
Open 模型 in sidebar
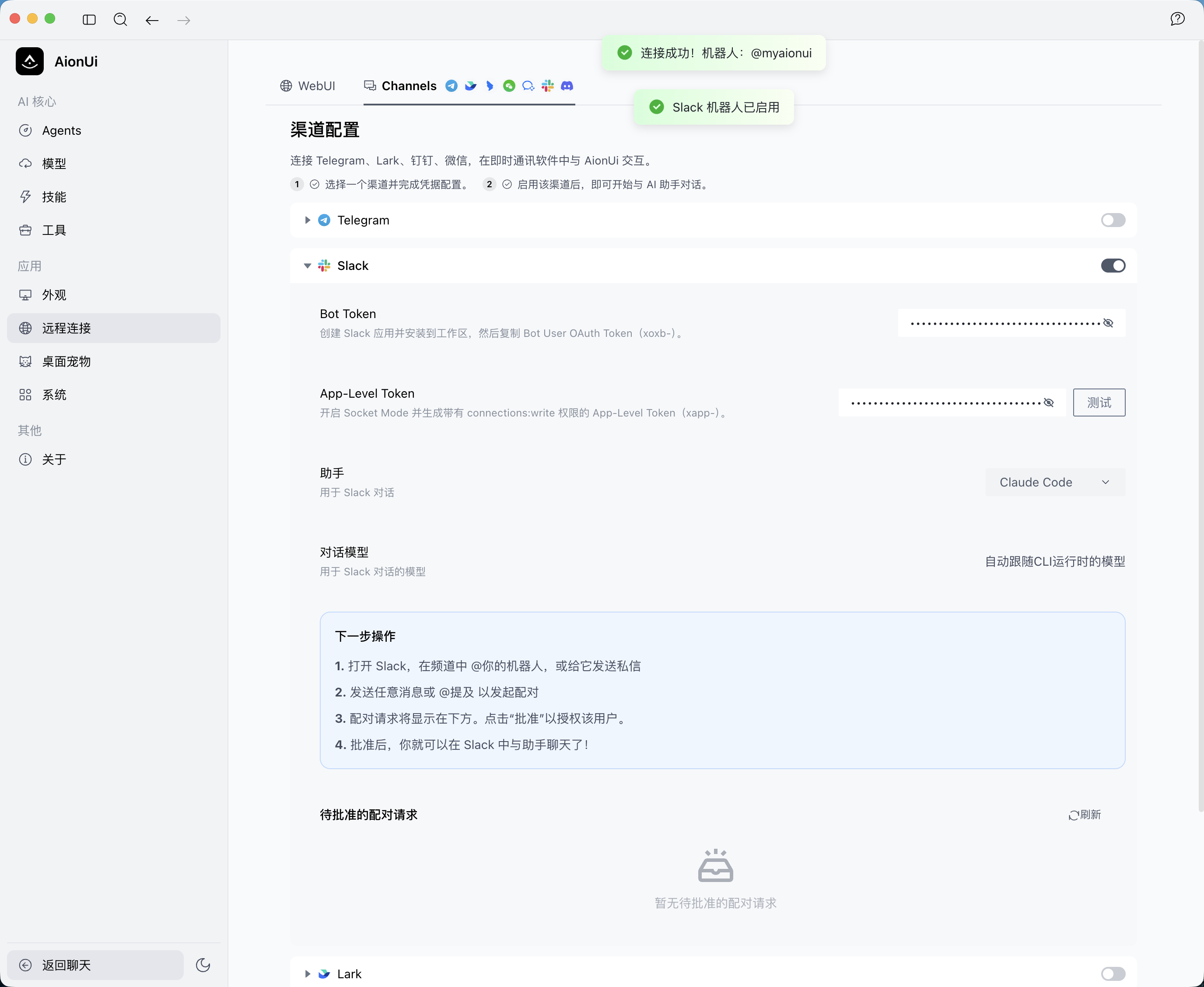[x=114, y=164]
